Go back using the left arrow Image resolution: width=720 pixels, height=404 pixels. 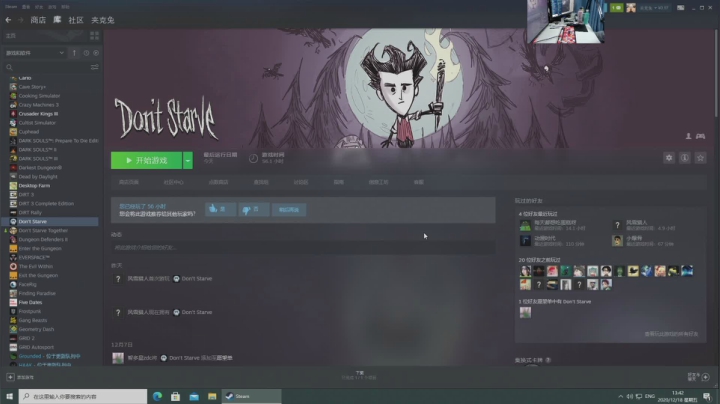click(8, 20)
